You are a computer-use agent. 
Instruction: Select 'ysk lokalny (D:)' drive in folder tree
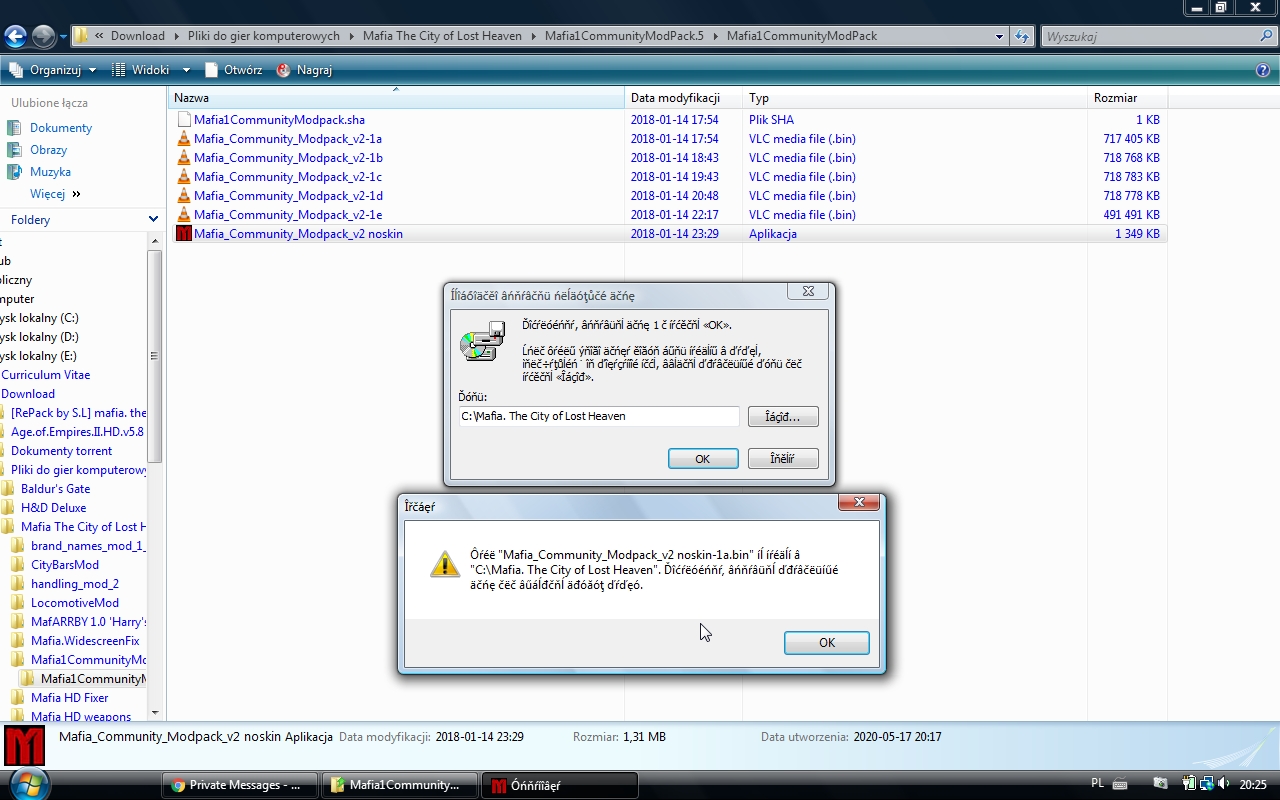point(40,337)
